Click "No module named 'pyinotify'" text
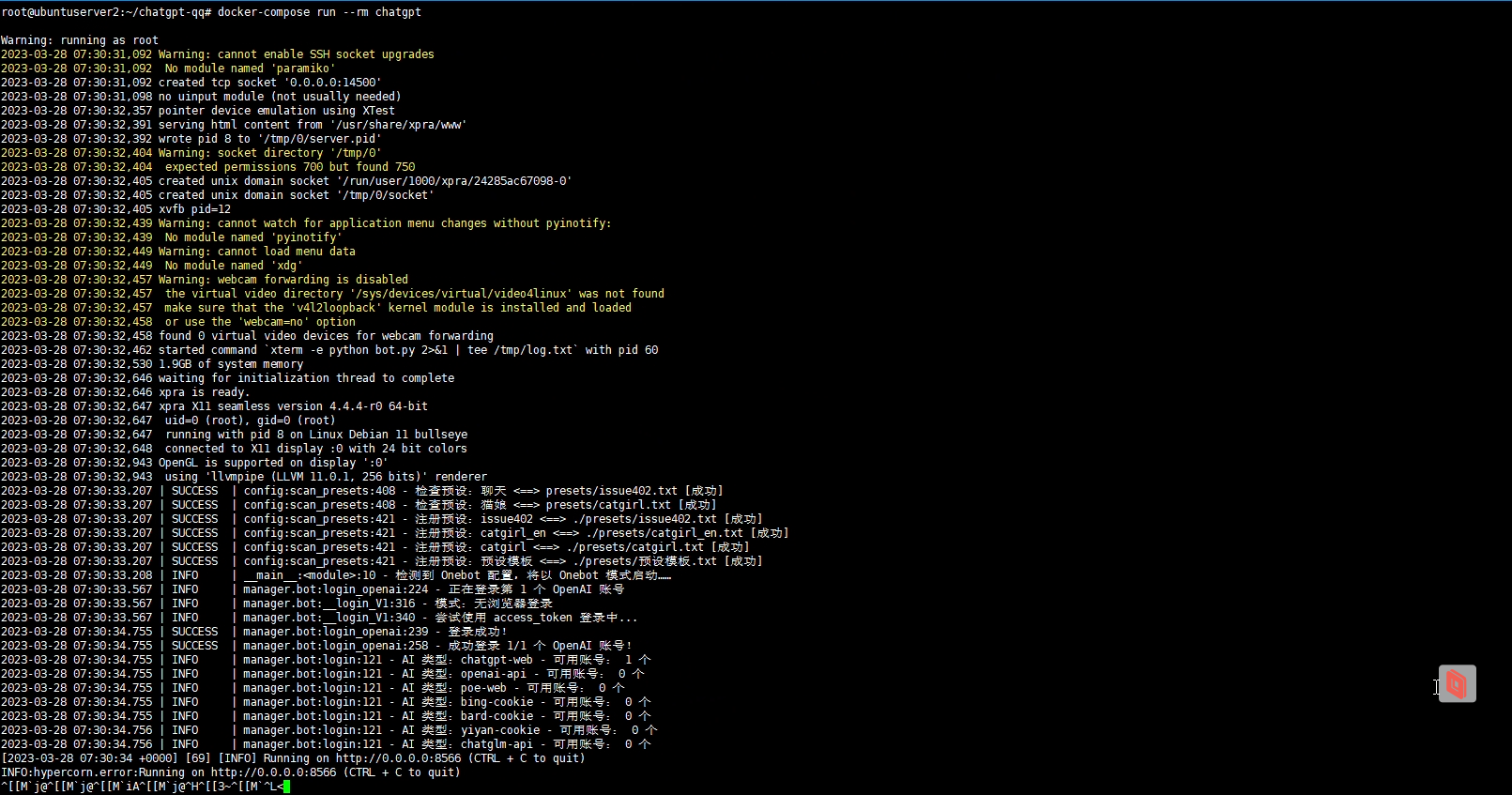This screenshot has width=1512, height=795. (x=253, y=237)
